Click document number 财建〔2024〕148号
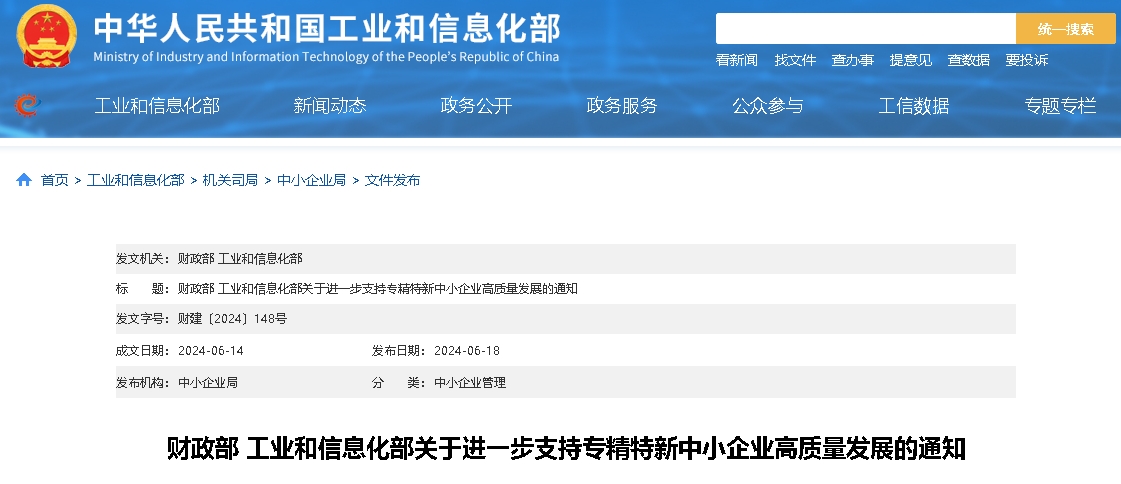This screenshot has height=484, width=1121. (232, 319)
